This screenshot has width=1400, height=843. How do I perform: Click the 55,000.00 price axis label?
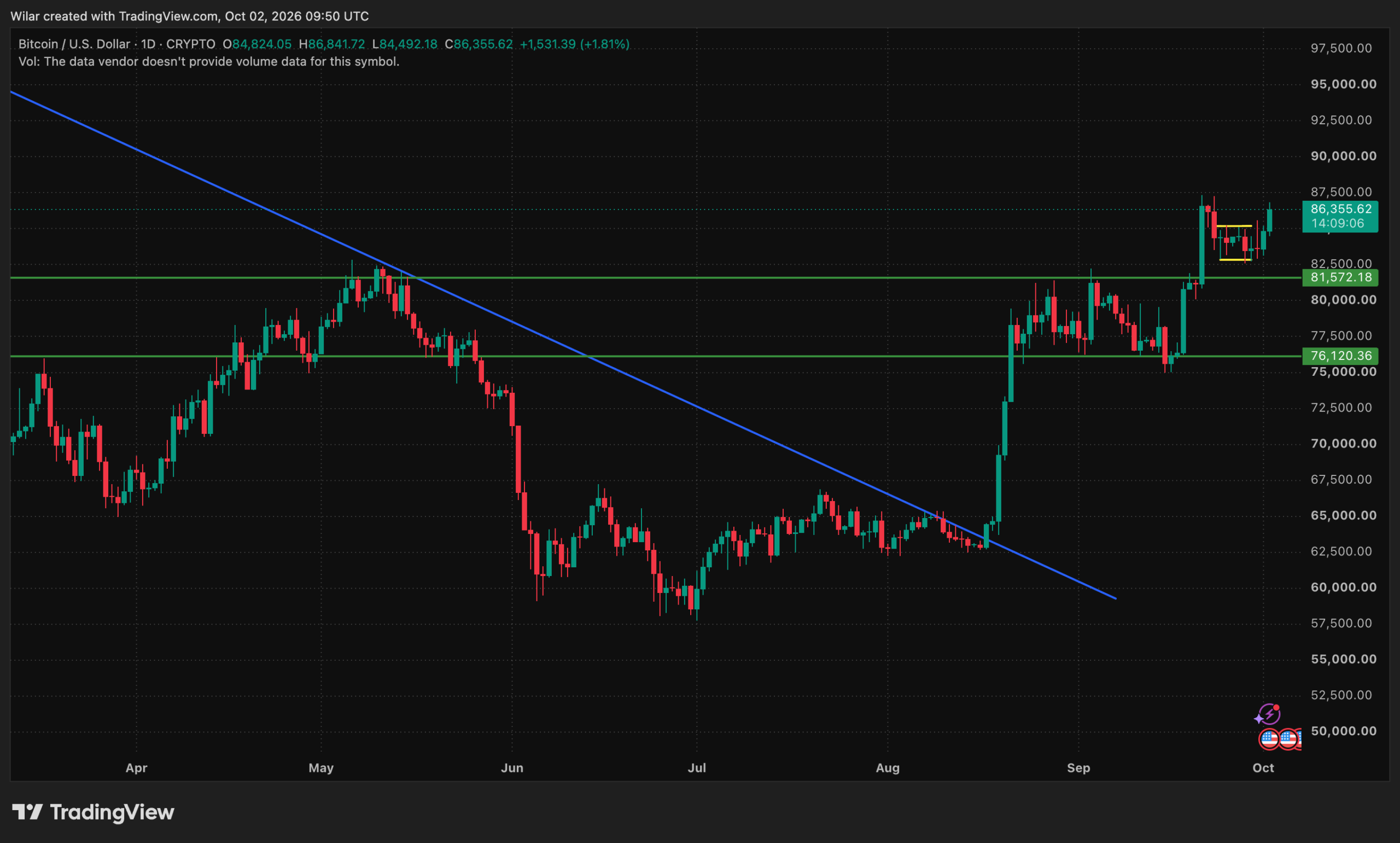[1343, 659]
